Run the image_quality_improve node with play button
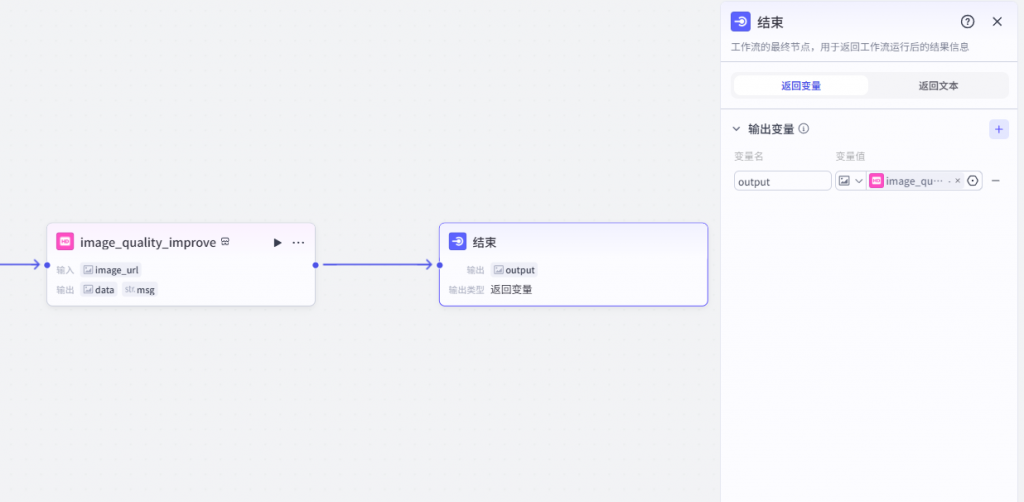Viewport: 1024px width, 502px height. [x=278, y=242]
